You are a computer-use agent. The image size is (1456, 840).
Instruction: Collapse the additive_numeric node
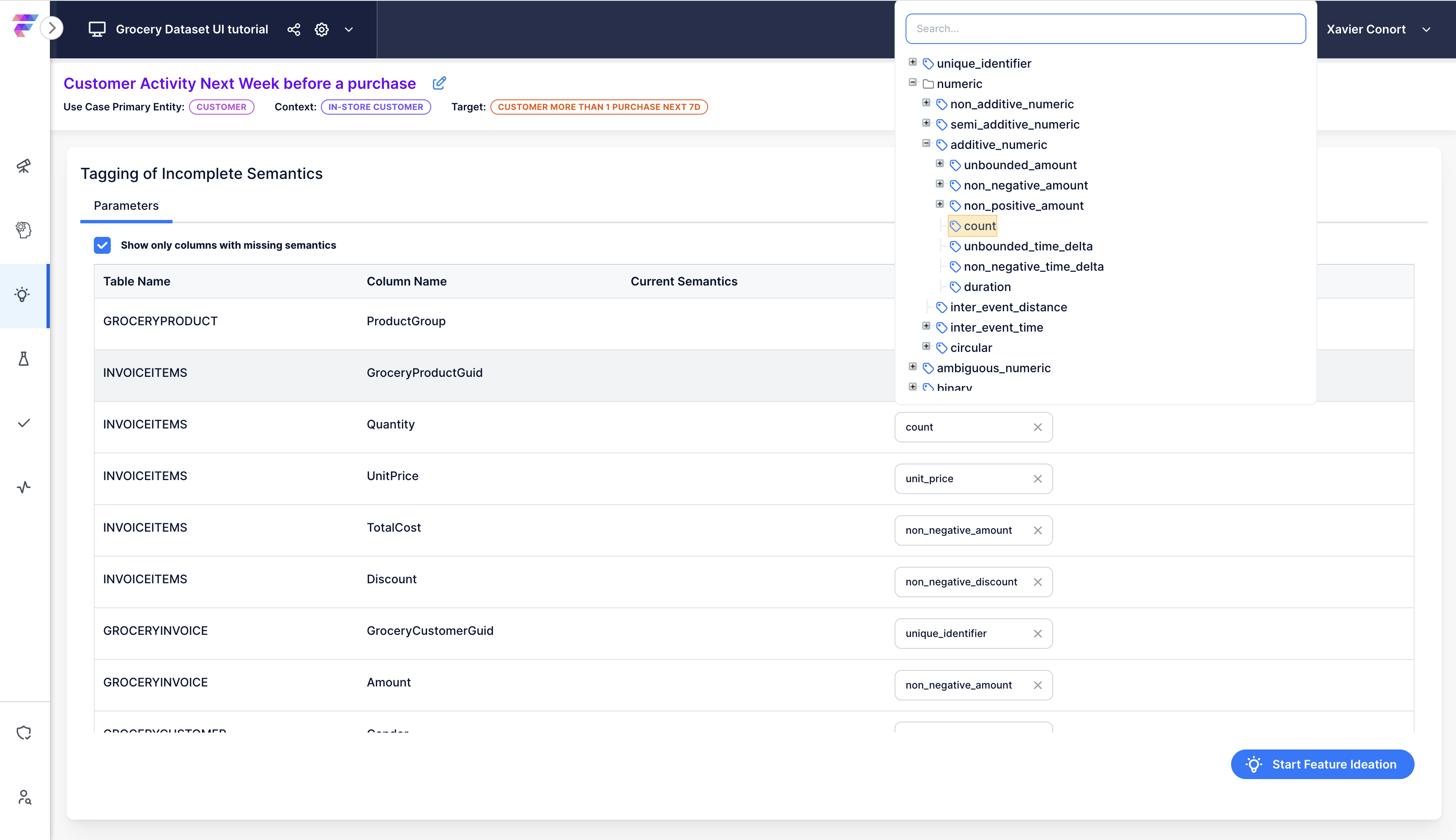(x=926, y=143)
